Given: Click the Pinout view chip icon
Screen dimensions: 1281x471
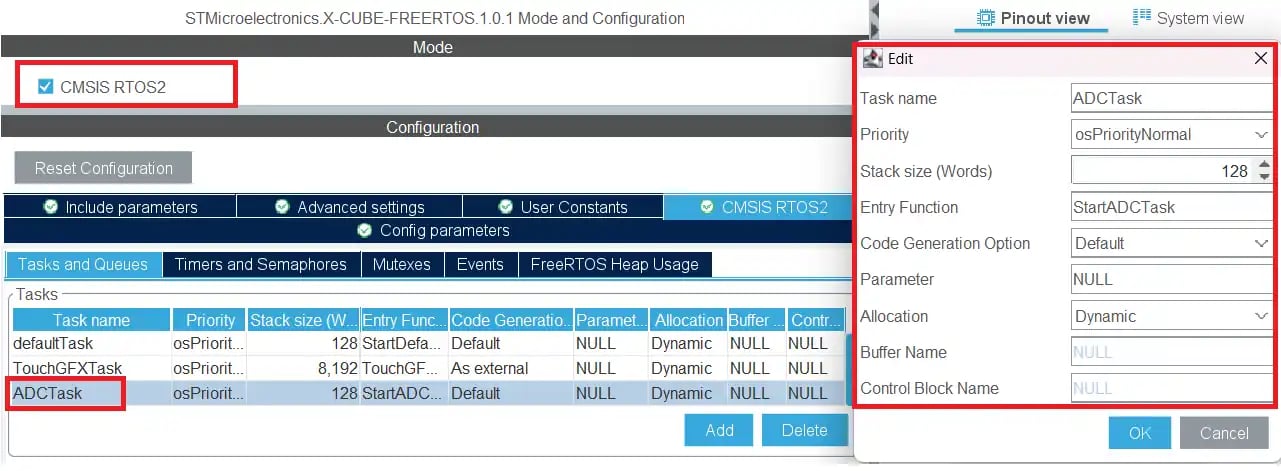Looking at the screenshot, I should pos(986,18).
